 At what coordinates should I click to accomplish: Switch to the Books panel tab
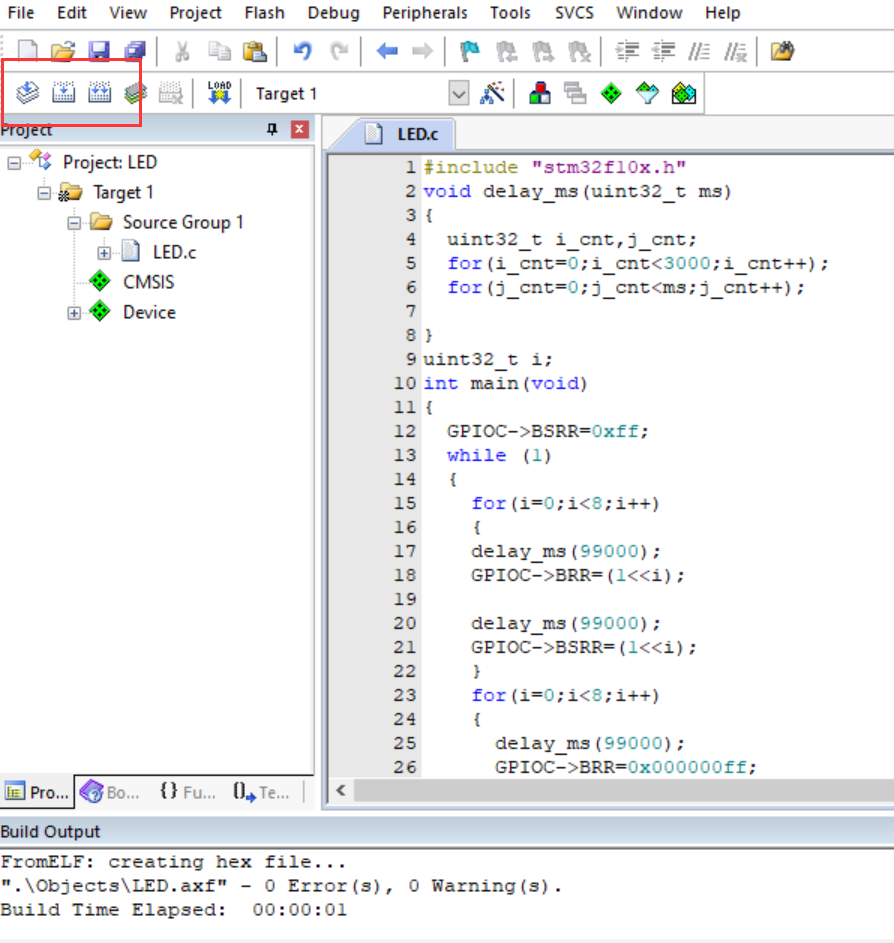coord(109,792)
